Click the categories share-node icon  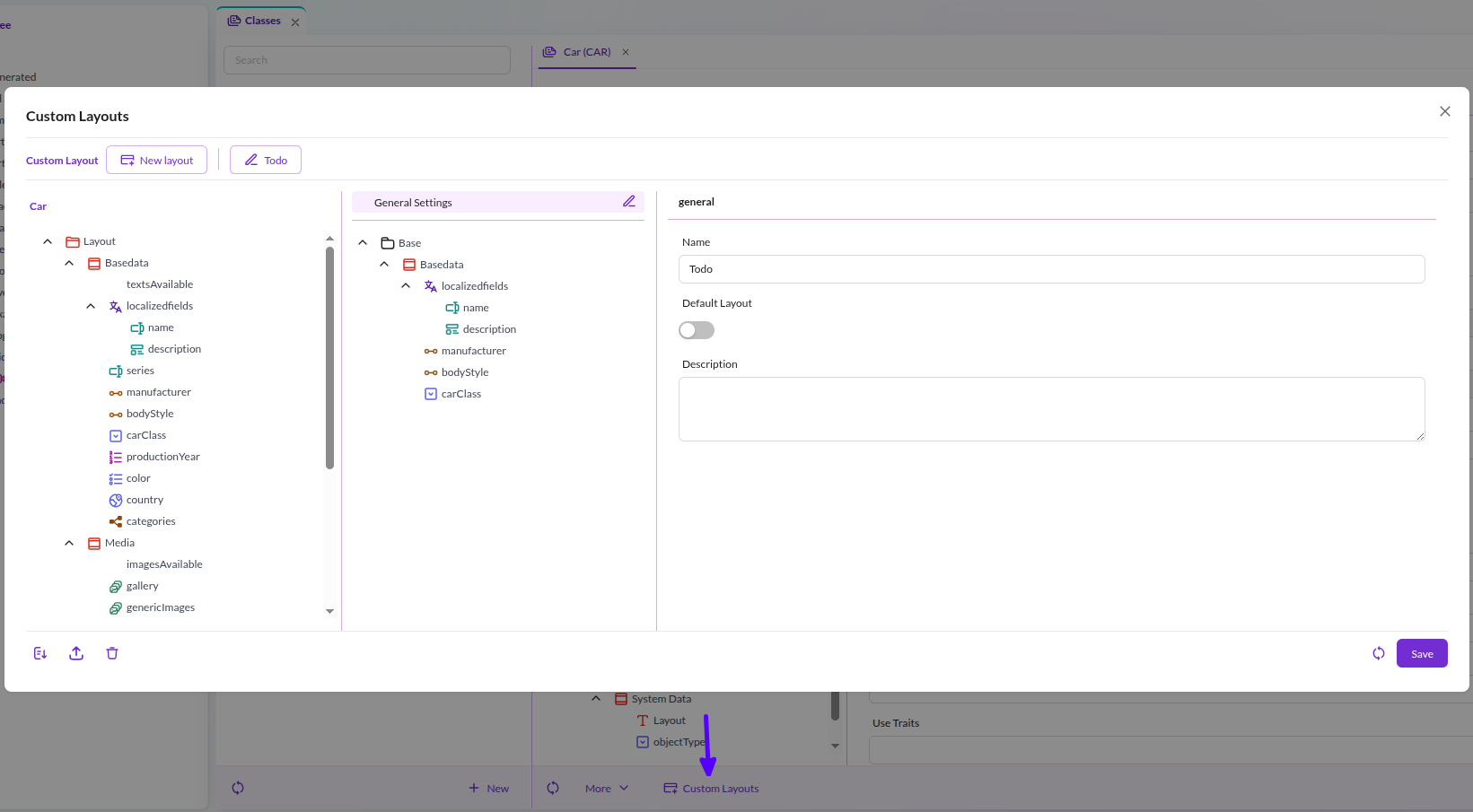point(116,521)
